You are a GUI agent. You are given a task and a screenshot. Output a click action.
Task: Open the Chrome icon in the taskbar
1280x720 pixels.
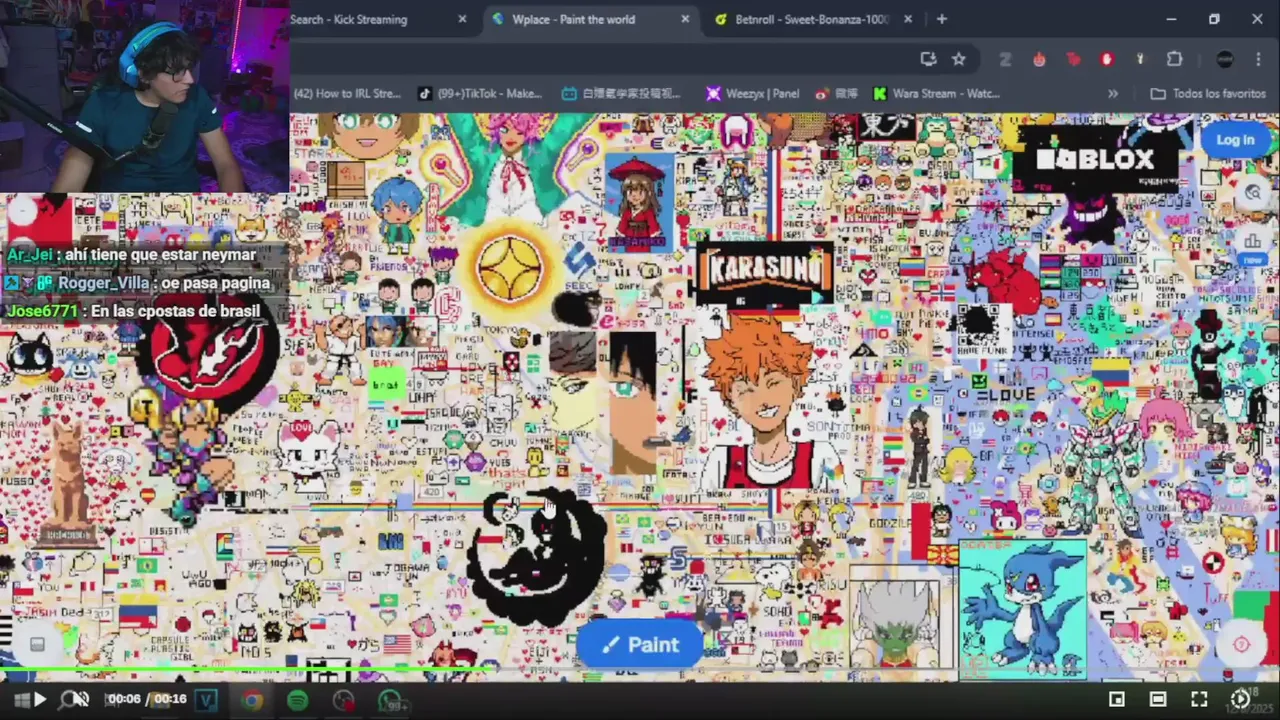coord(252,701)
